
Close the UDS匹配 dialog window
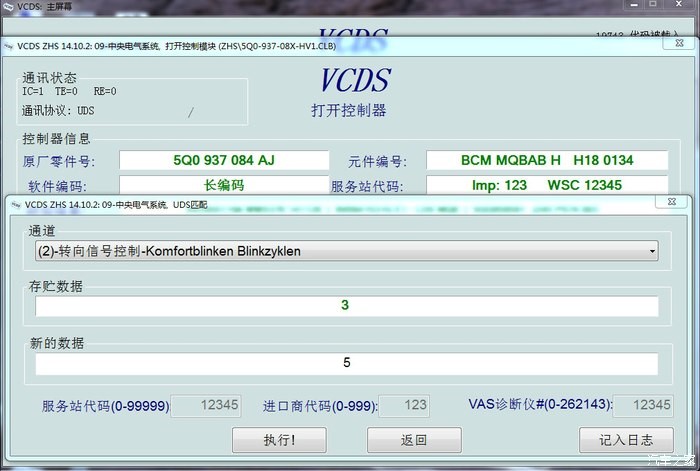671,202
